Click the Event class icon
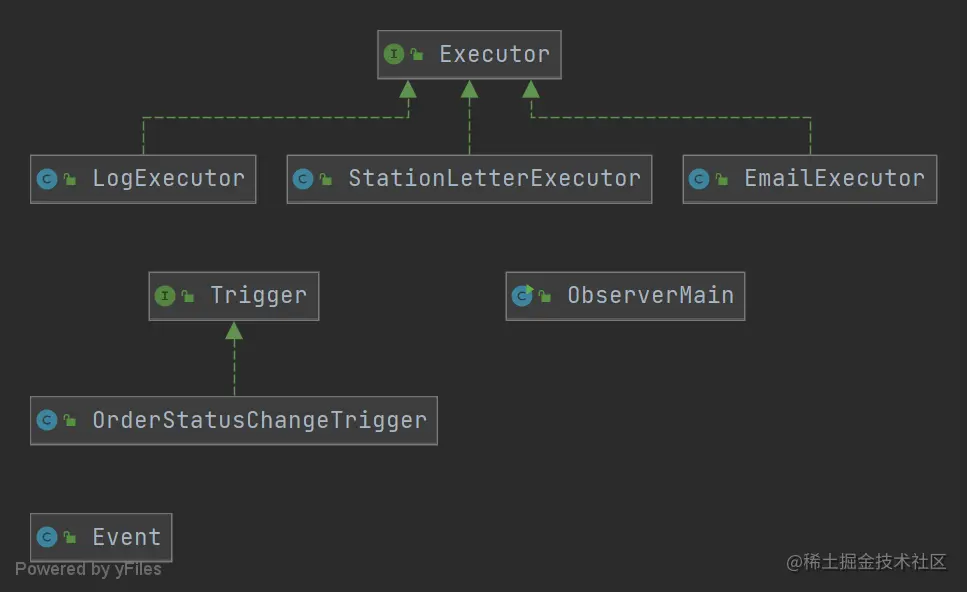 (x=47, y=538)
